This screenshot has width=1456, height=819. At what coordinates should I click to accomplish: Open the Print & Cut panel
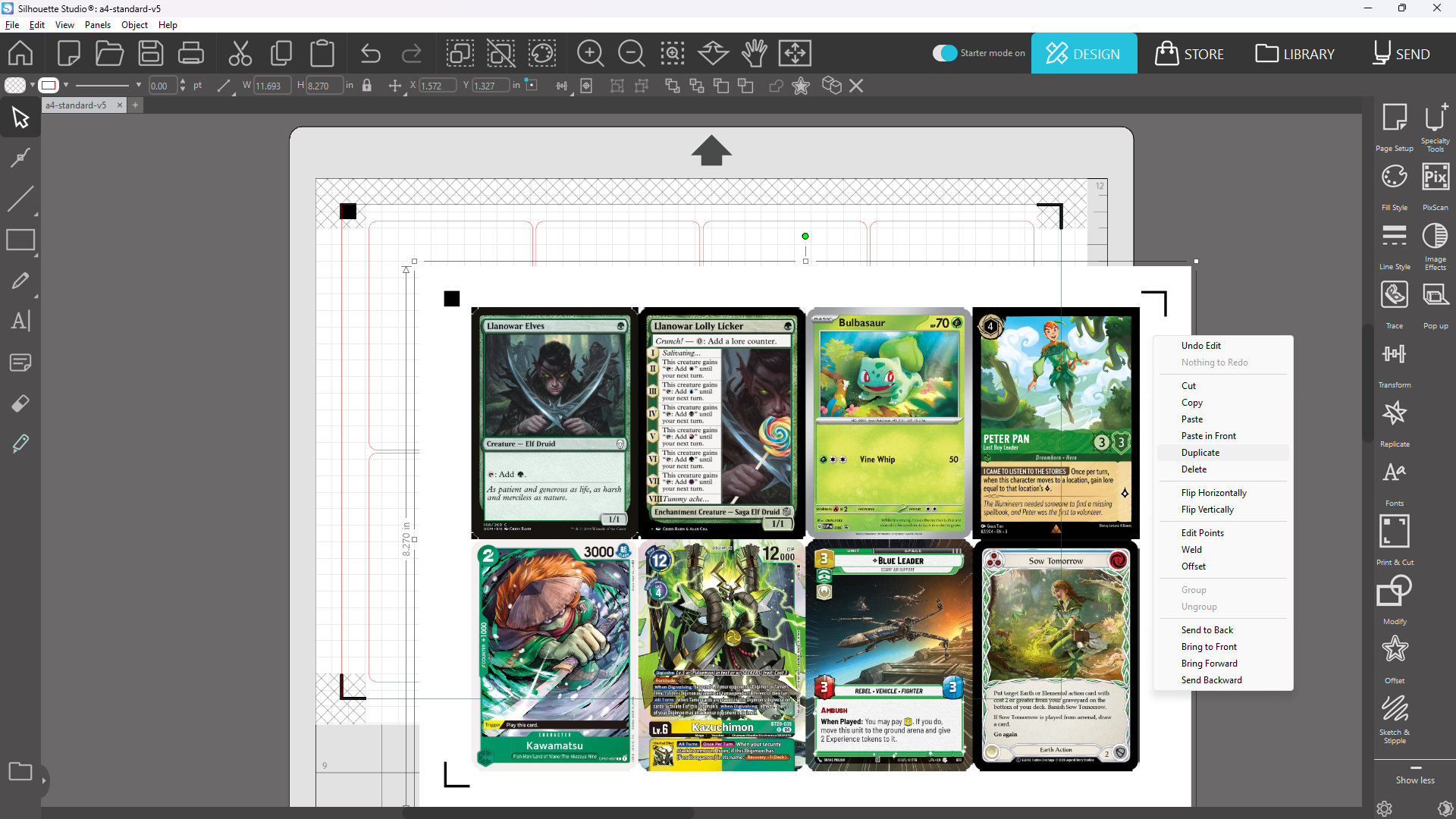pyautogui.click(x=1395, y=540)
